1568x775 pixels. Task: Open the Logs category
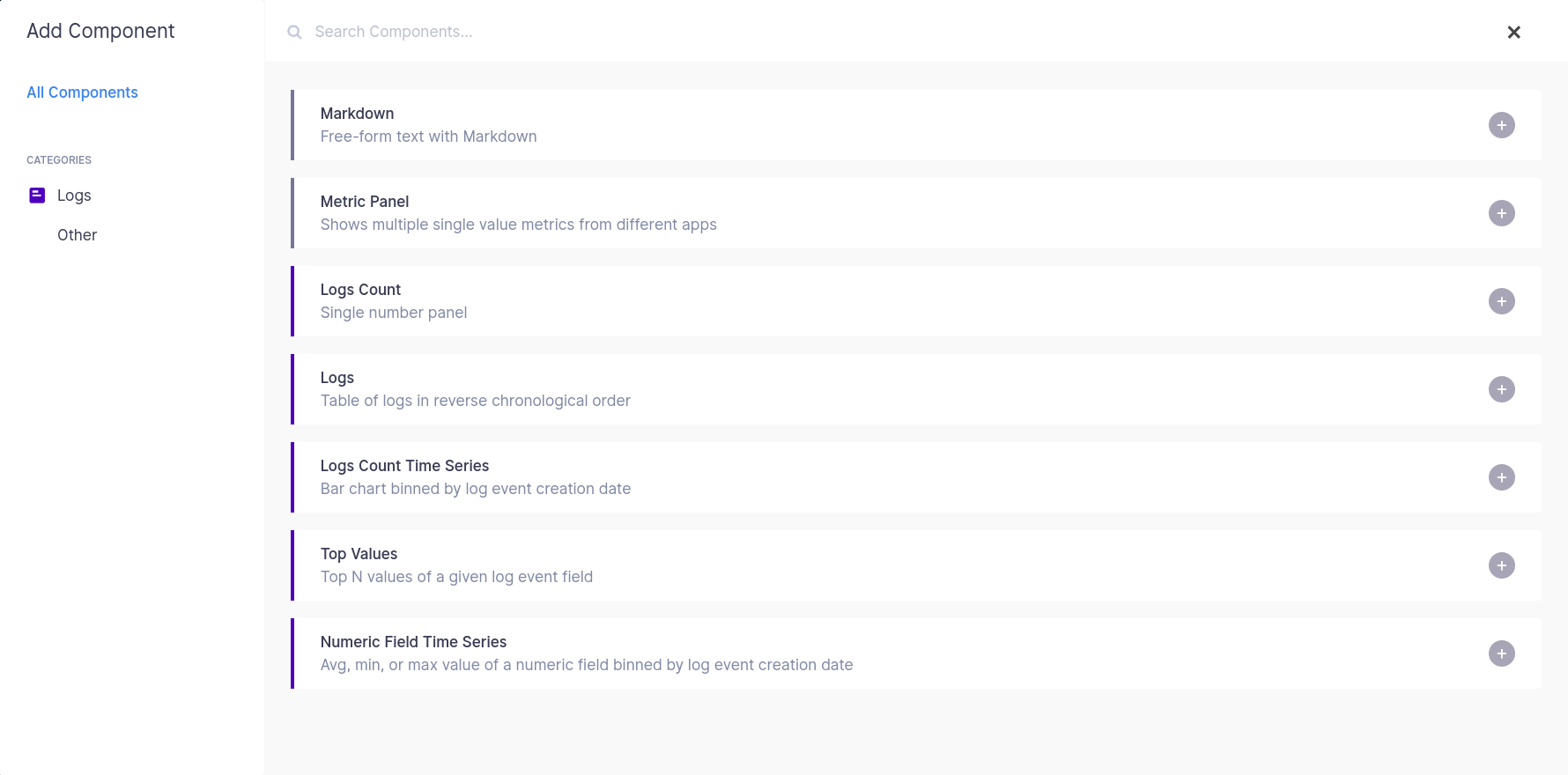(x=74, y=196)
